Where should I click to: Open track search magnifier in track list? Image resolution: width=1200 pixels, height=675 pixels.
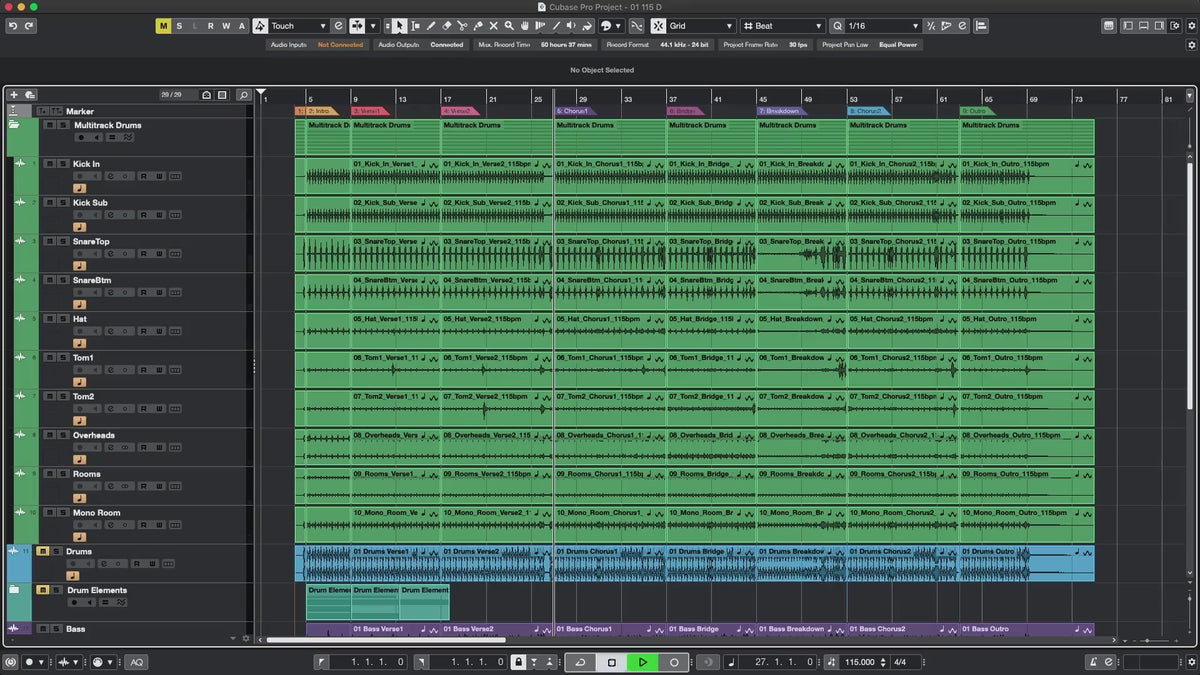pos(243,95)
